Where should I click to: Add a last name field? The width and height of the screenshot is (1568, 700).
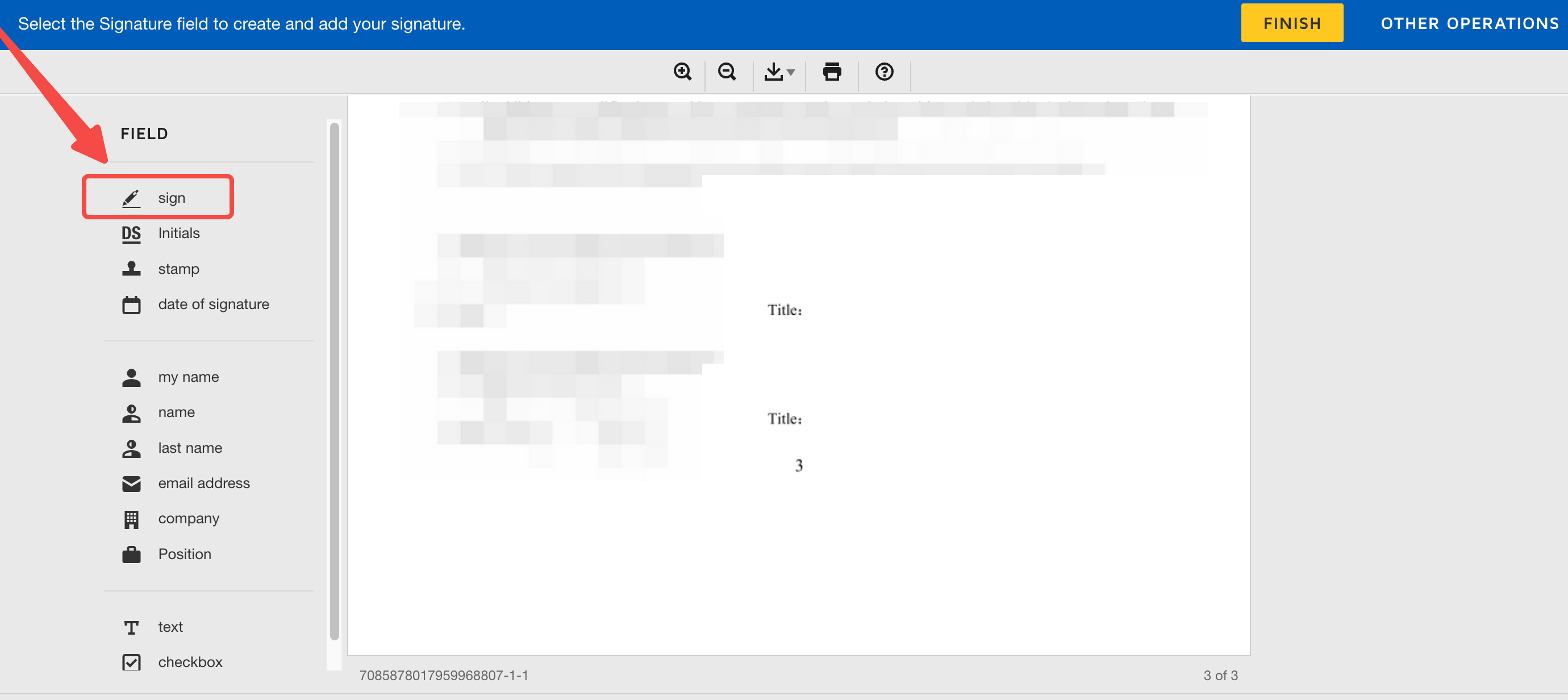190,447
